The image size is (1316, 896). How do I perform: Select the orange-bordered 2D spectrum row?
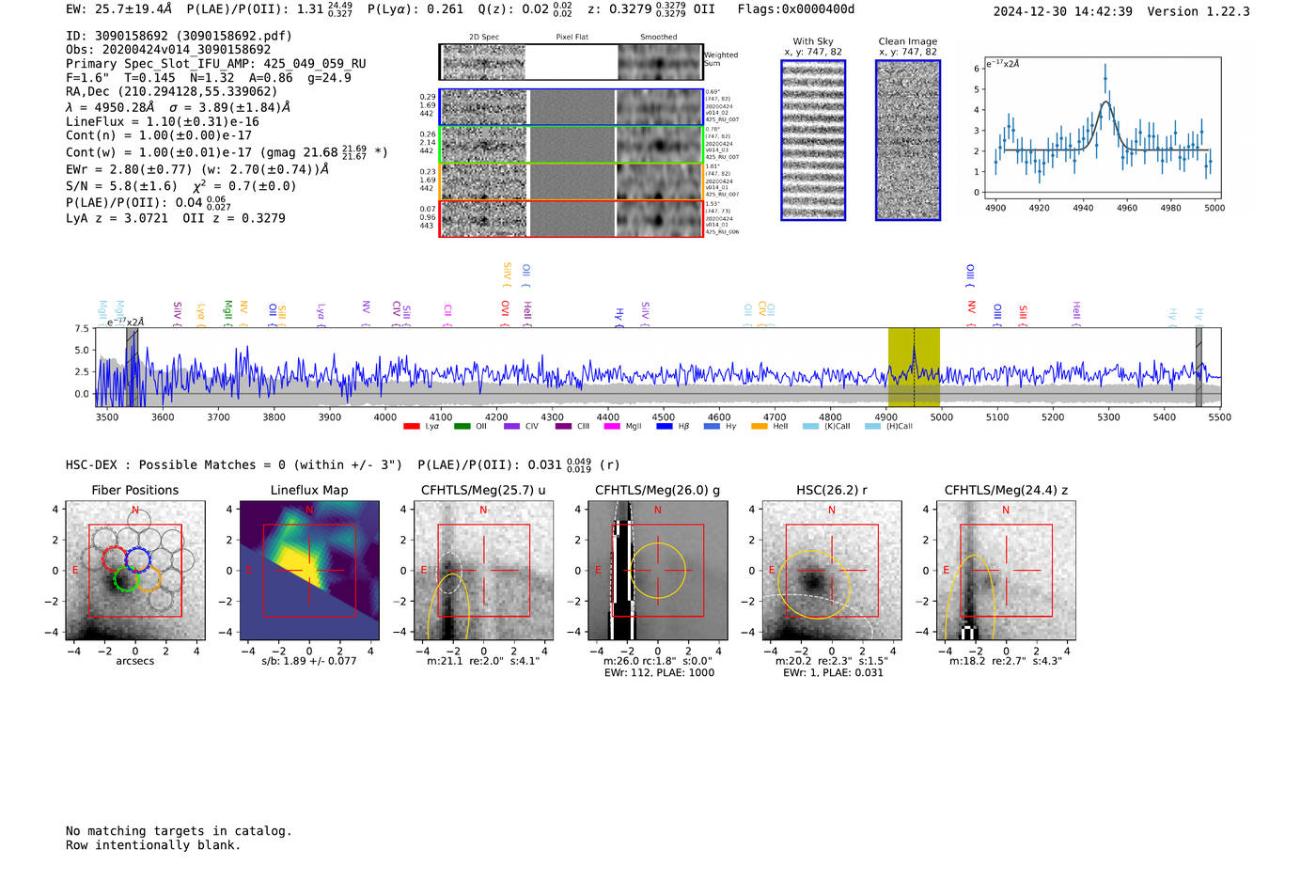pyautogui.click(x=571, y=181)
